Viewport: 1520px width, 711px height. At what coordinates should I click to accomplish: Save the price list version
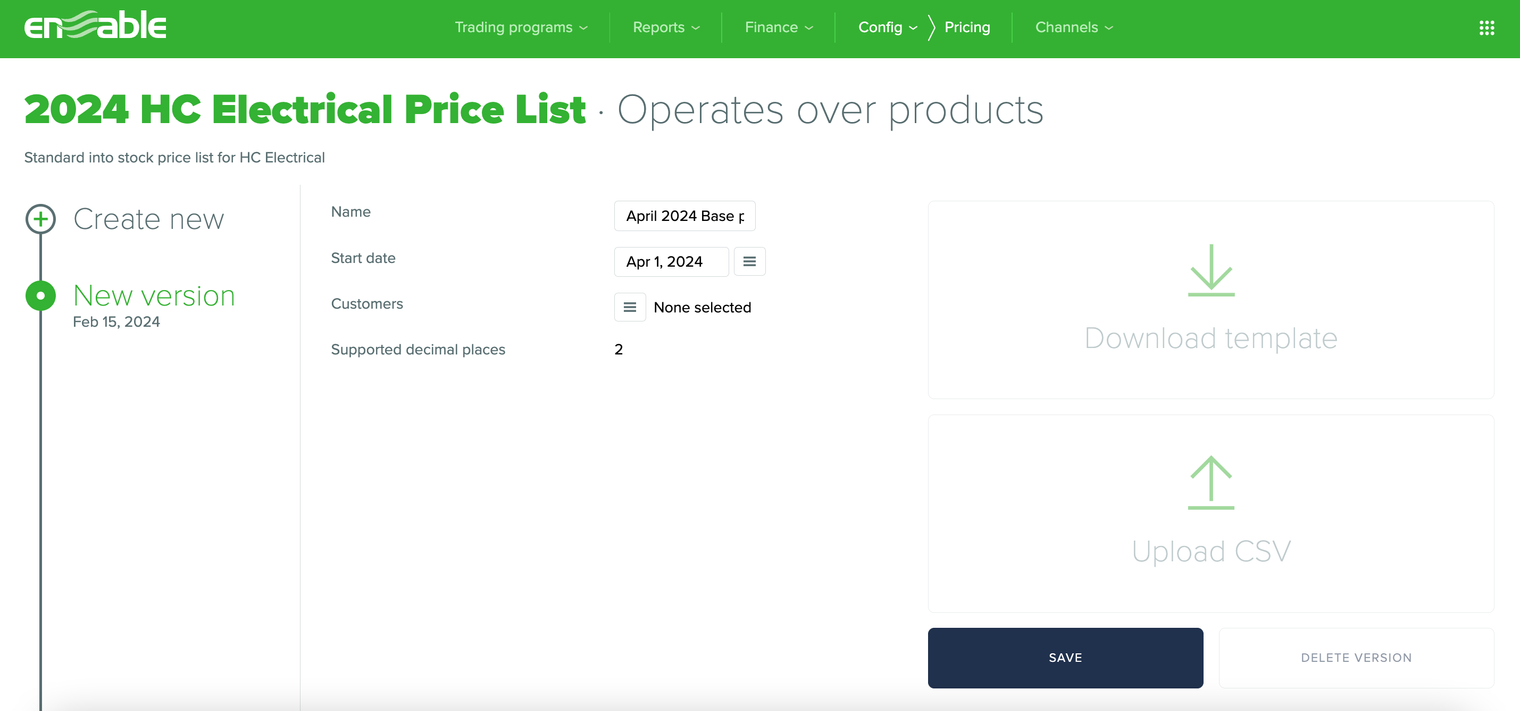click(1065, 658)
